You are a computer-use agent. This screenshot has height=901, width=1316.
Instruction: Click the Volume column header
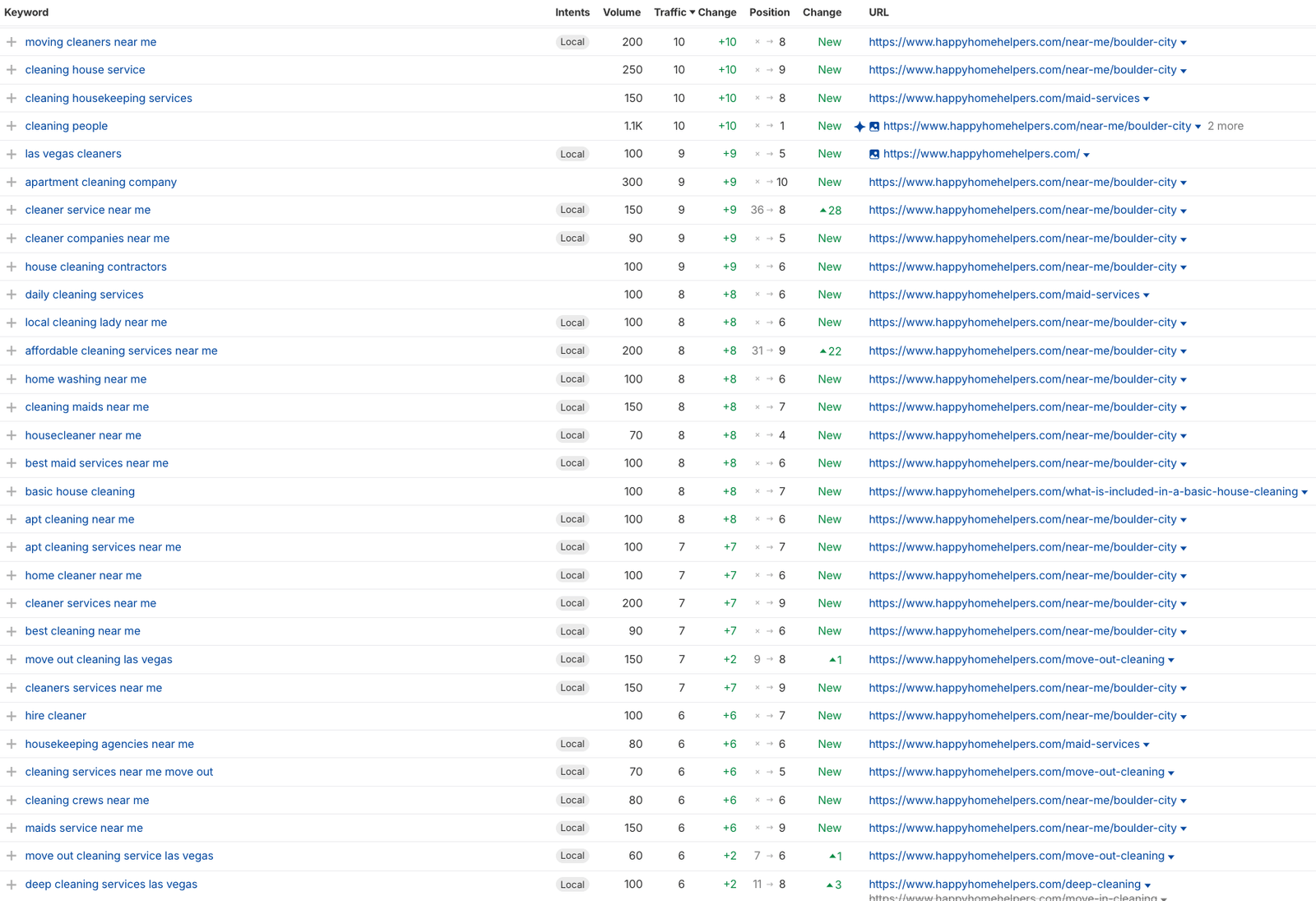point(621,12)
